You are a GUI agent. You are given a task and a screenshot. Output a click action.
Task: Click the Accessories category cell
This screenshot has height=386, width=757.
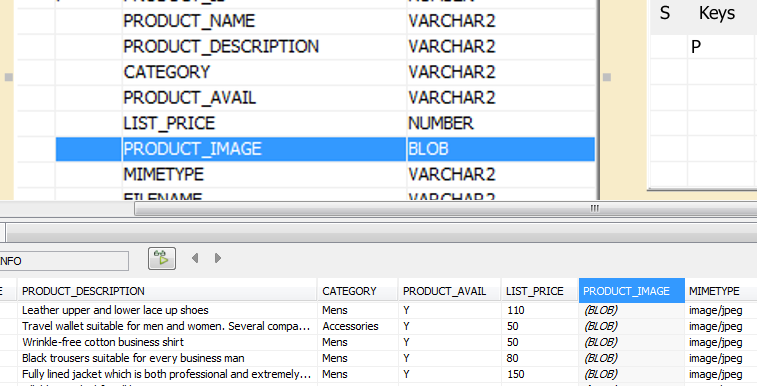(358, 326)
